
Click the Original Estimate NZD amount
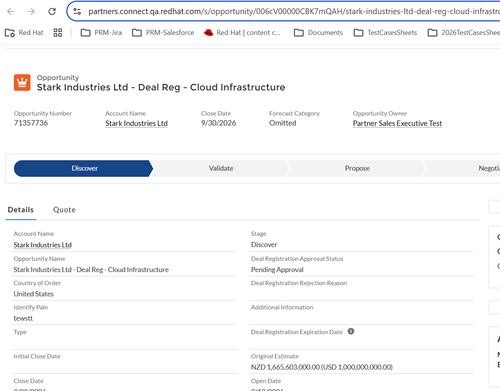[322, 367]
